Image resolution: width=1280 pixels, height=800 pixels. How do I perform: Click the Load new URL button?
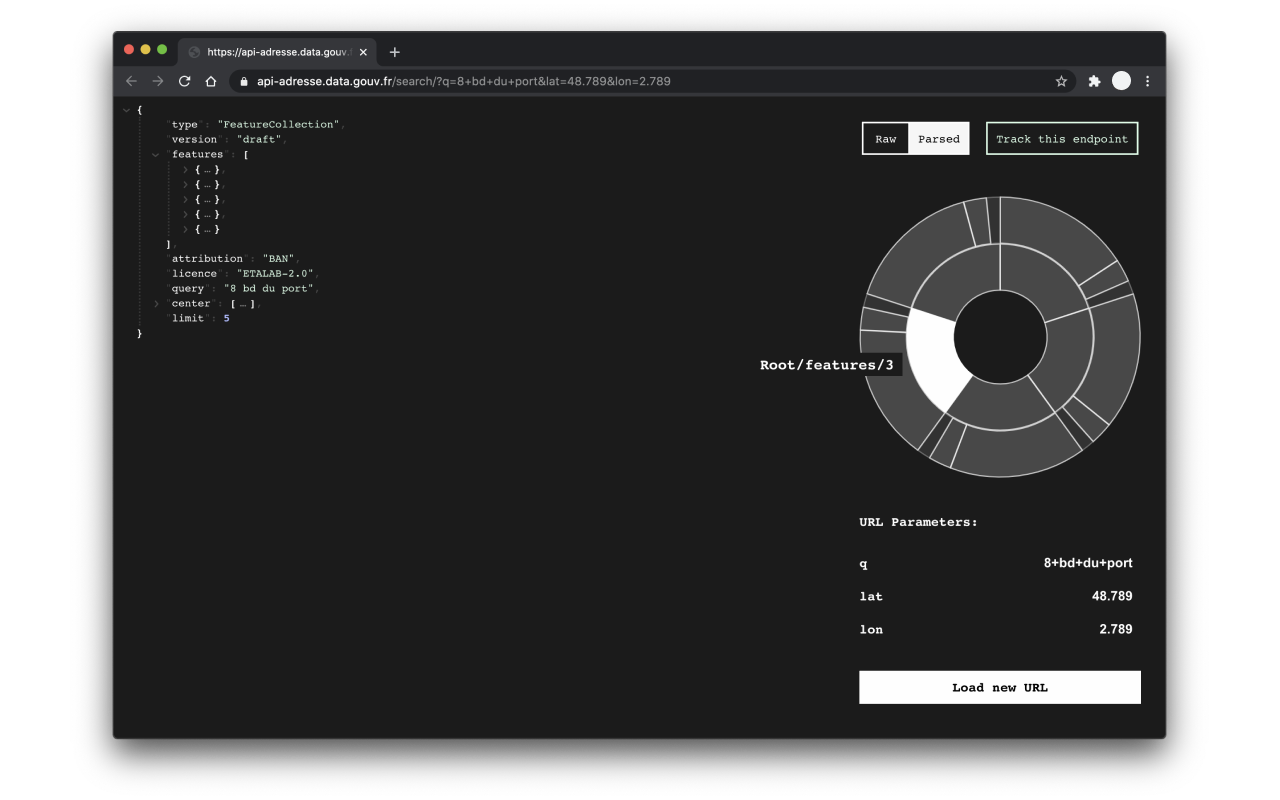click(x=1000, y=687)
